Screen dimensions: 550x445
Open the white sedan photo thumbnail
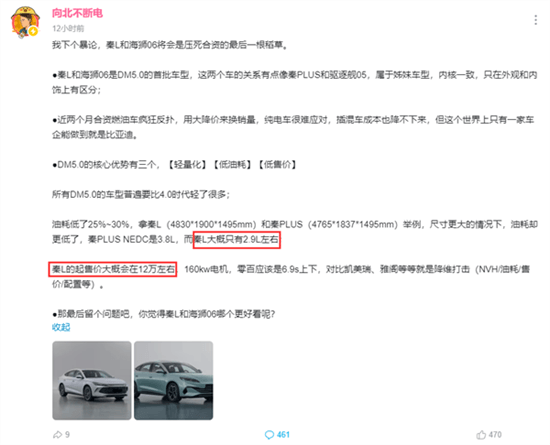(92, 380)
